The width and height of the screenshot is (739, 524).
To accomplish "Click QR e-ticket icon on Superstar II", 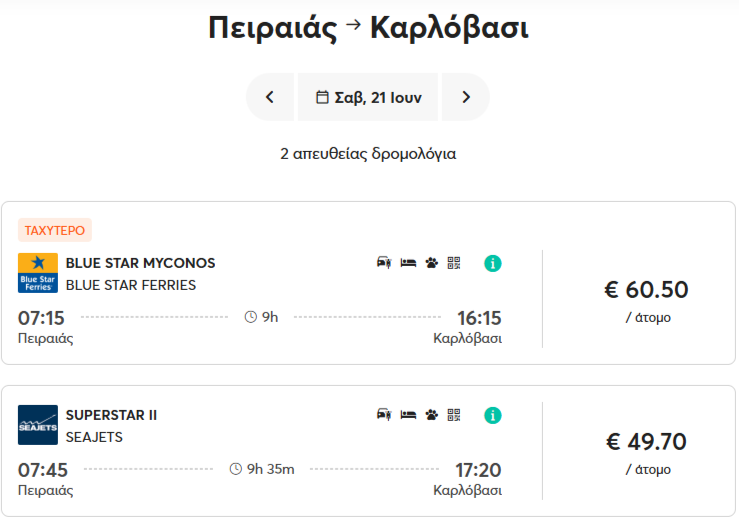I will [454, 415].
